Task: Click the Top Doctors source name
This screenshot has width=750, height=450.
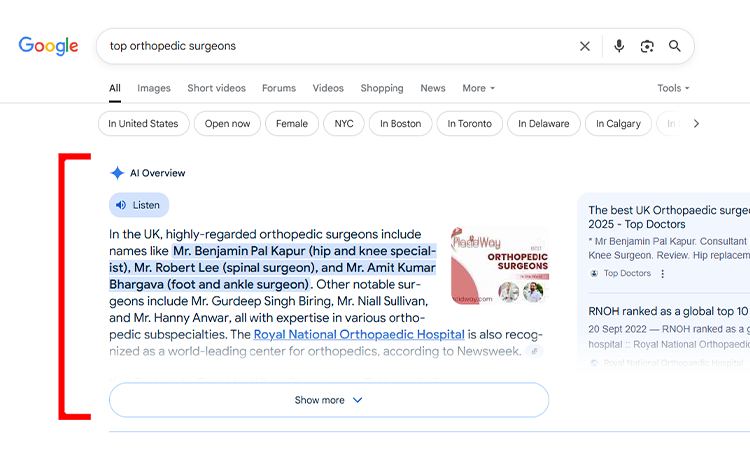Action: click(627, 274)
